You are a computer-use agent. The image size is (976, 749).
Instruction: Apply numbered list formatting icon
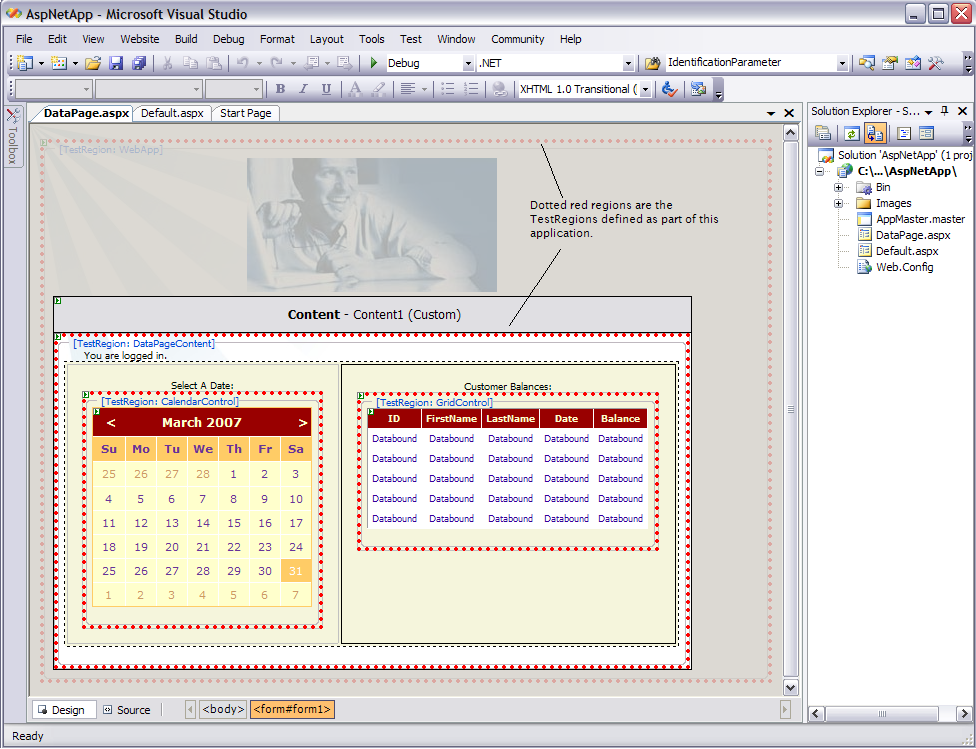coord(471,89)
